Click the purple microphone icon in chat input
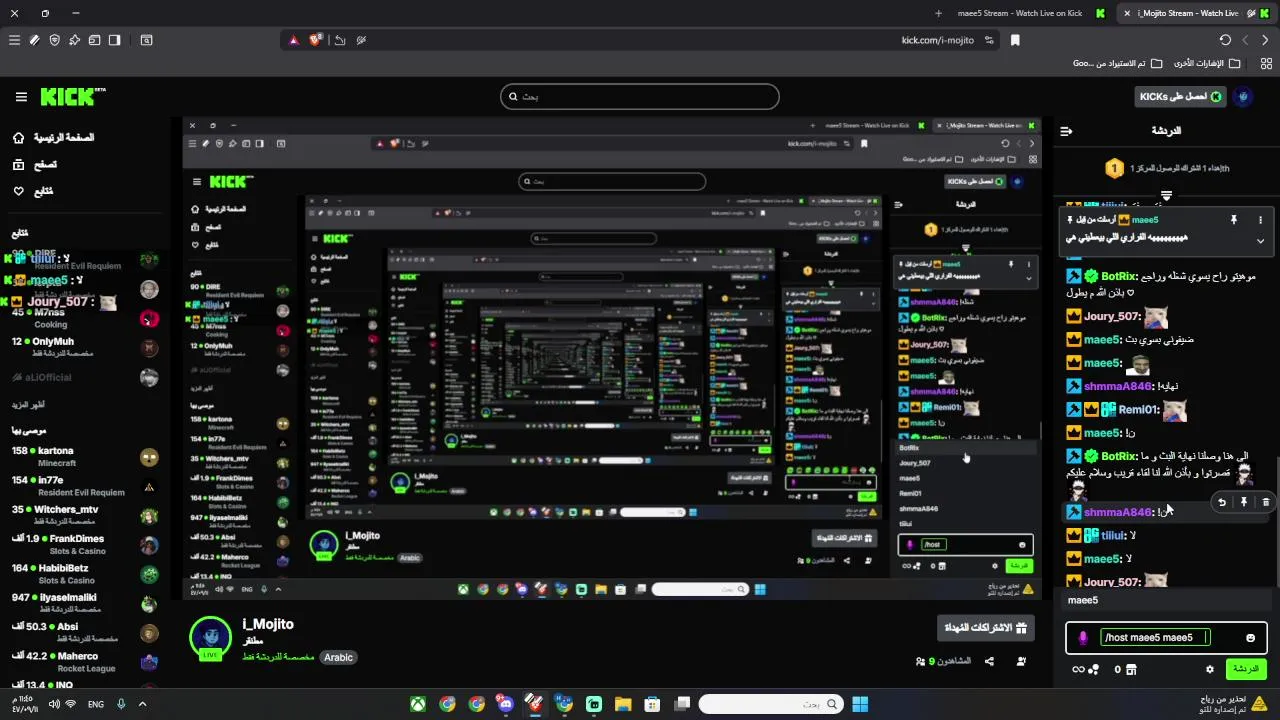The height and width of the screenshot is (720, 1280). click(x=1083, y=638)
